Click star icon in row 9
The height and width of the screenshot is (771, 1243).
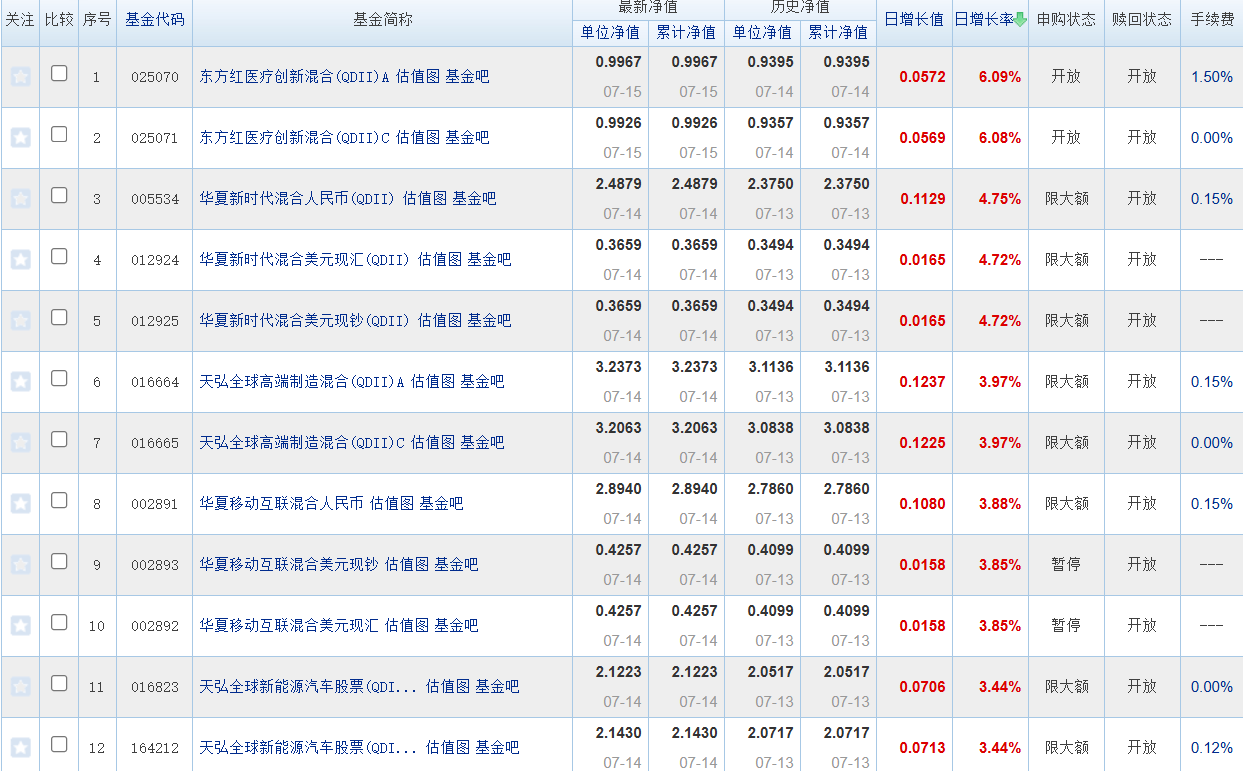click(x=20, y=565)
